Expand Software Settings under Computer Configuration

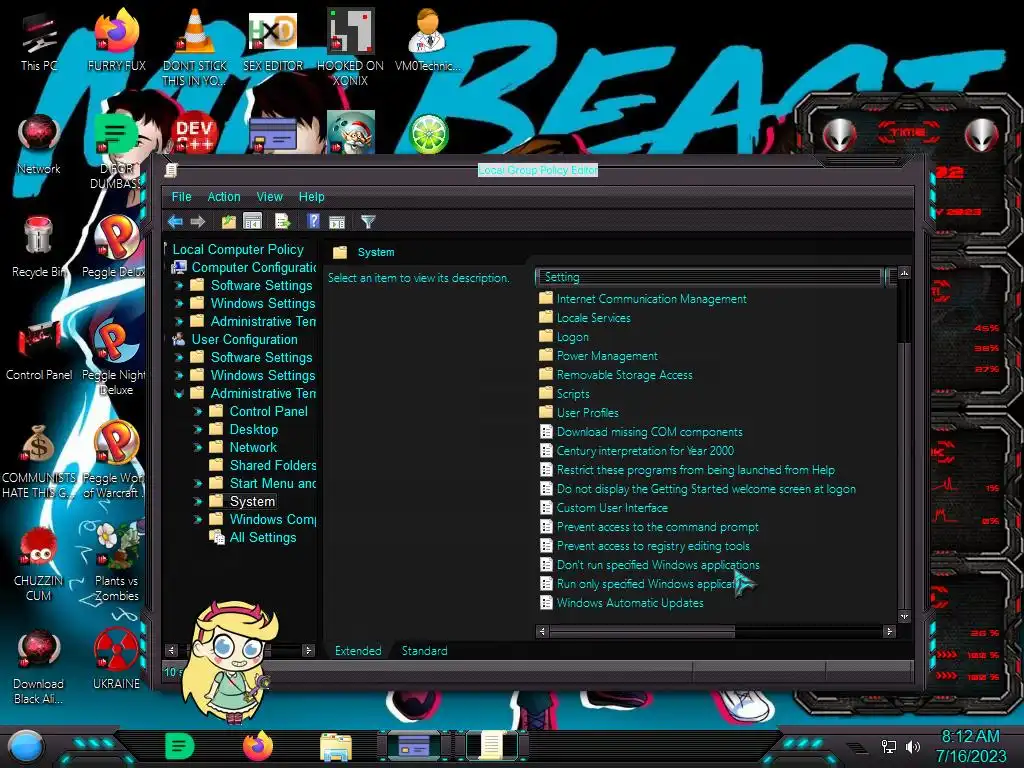(x=178, y=285)
